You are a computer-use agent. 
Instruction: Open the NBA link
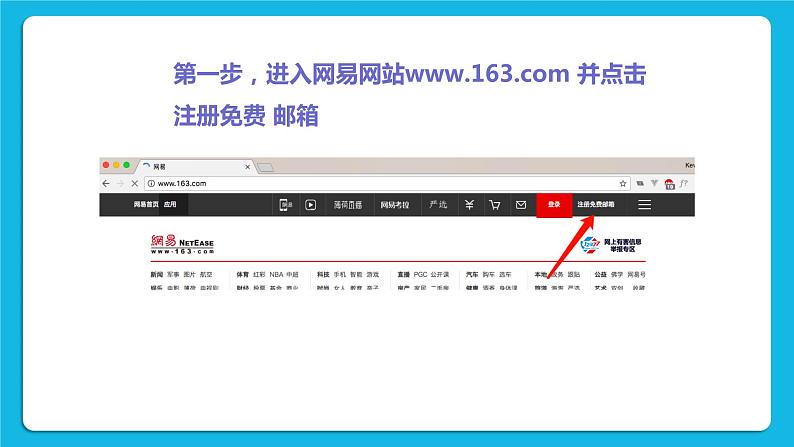[x=276, y=274]
